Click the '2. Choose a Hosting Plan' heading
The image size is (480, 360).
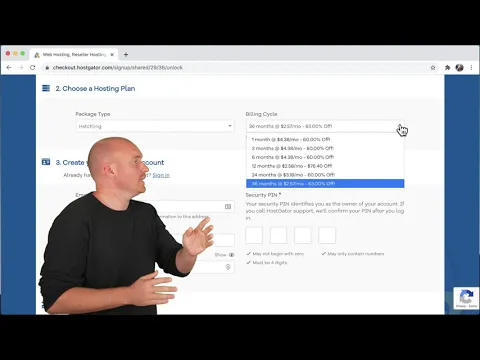(x=95, y=88)
